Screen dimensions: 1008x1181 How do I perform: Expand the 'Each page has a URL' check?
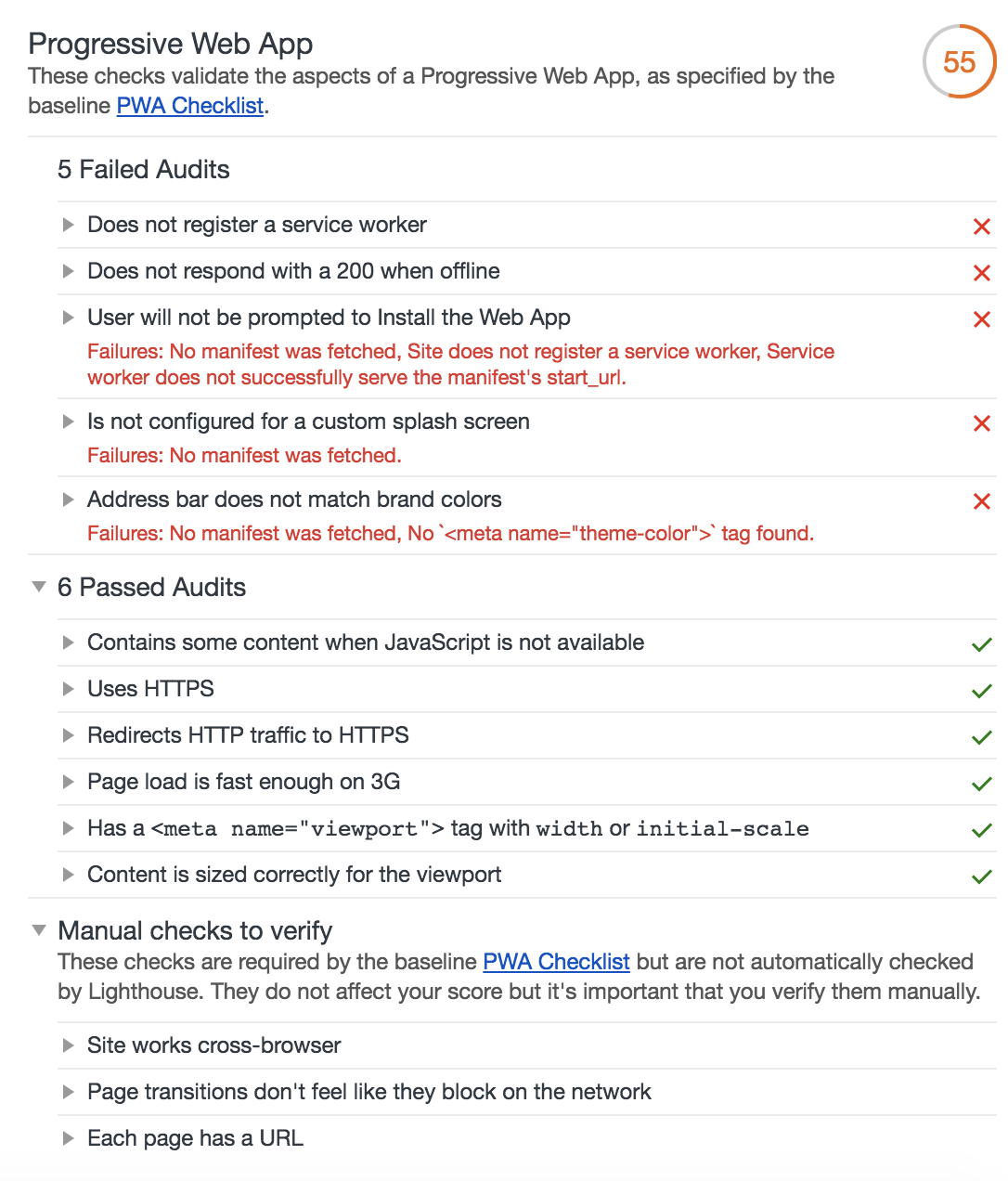[68, 1138]
